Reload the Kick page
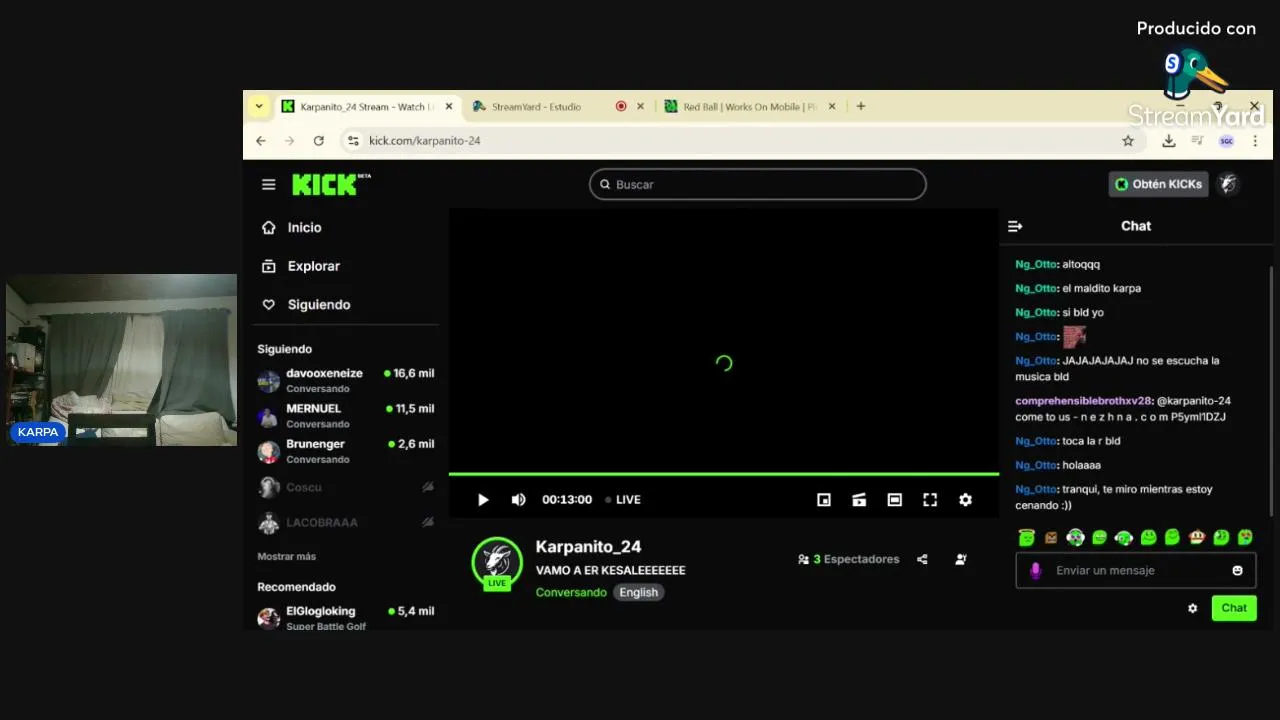Image resolution: width=1280 pixels, height=720 pixels. (319, 141)
